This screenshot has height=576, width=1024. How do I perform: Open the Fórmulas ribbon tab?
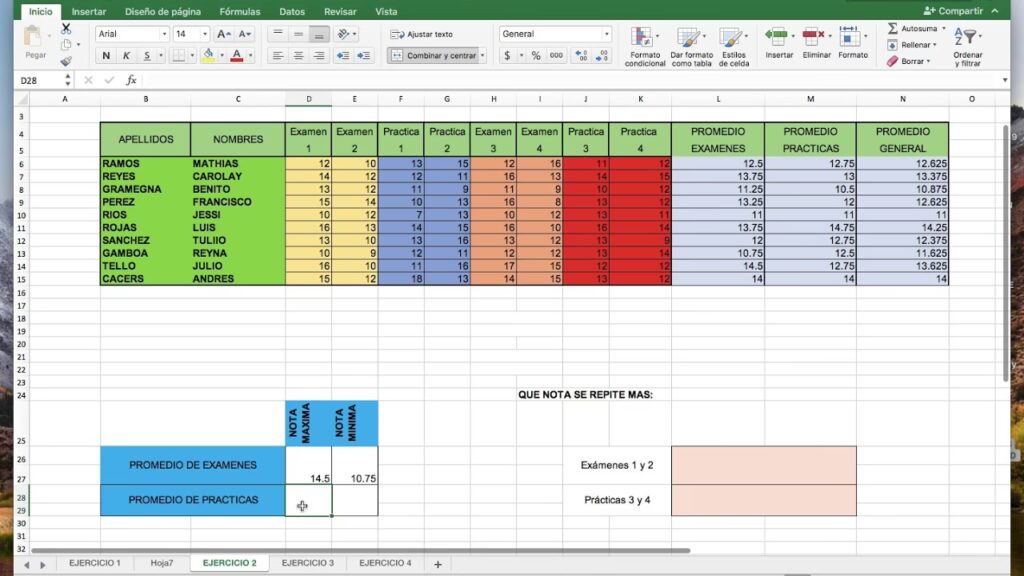(x=239, y=12)
